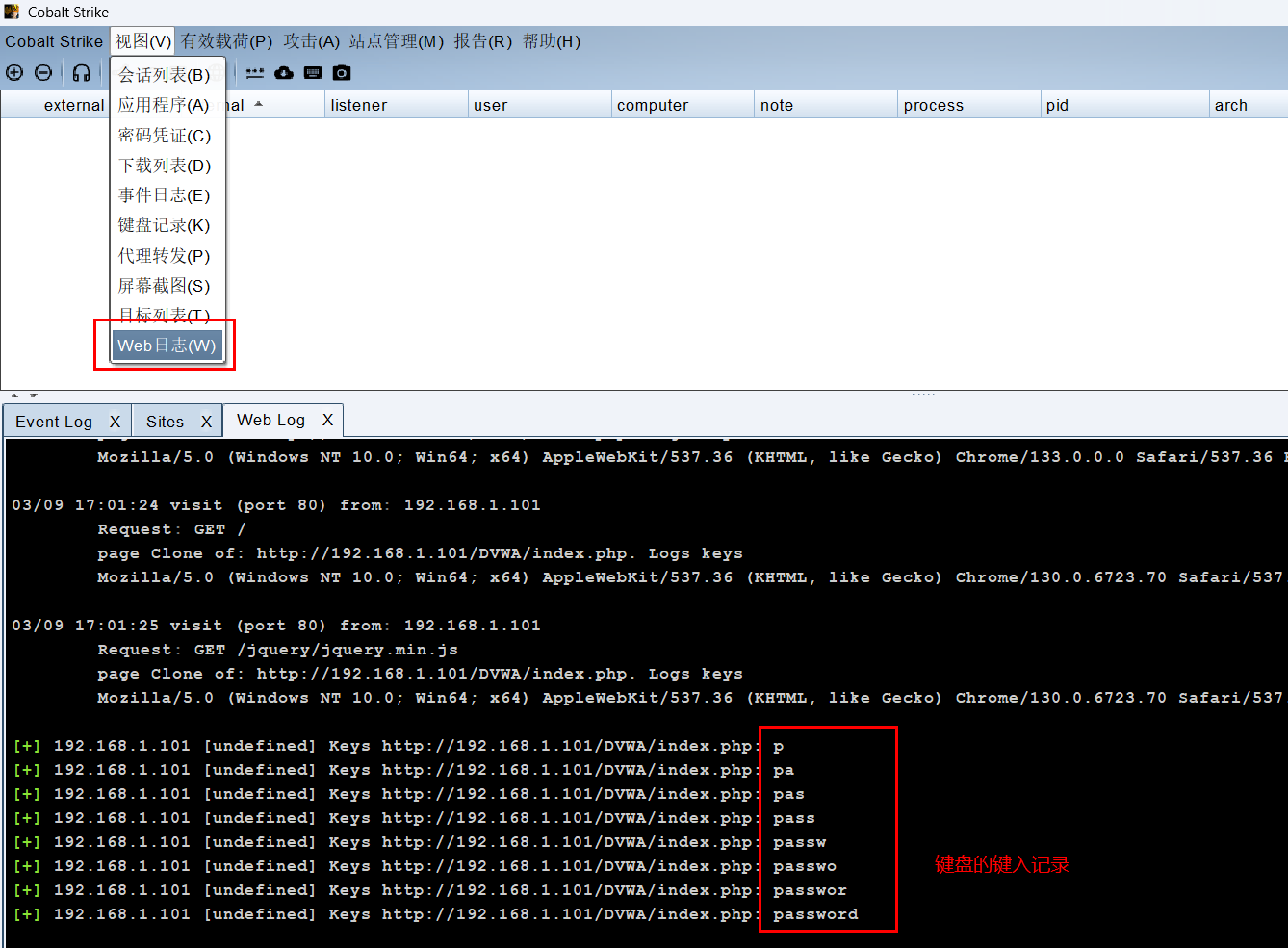Click 'Request: GET /jquery/jquery.min.js' log line

point(277,650)
